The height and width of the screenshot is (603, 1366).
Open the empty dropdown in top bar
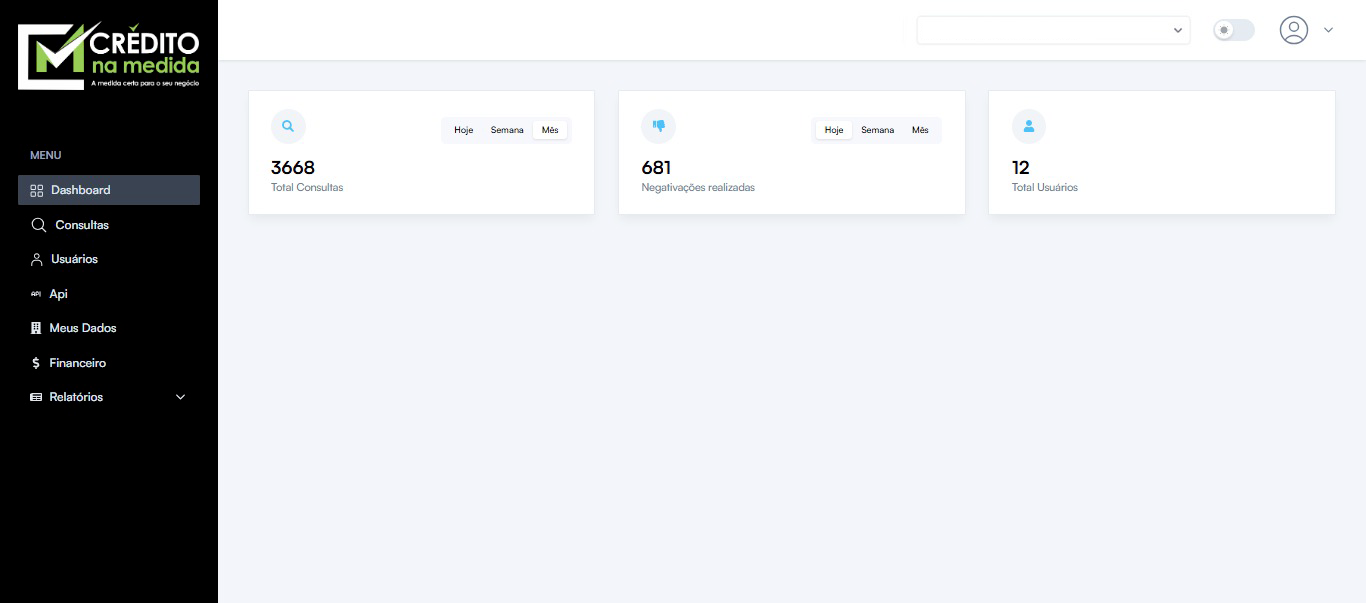click(1053, 30)
